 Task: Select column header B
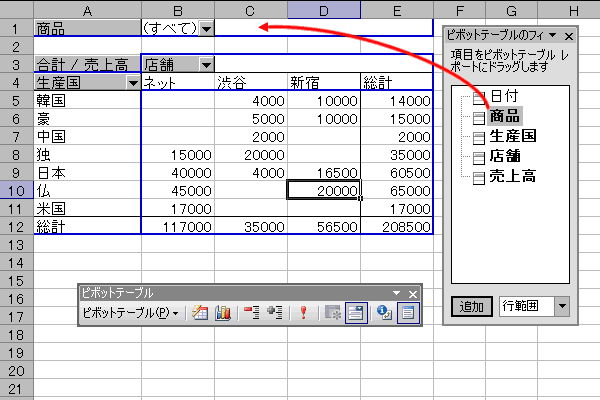coord(178,10)
